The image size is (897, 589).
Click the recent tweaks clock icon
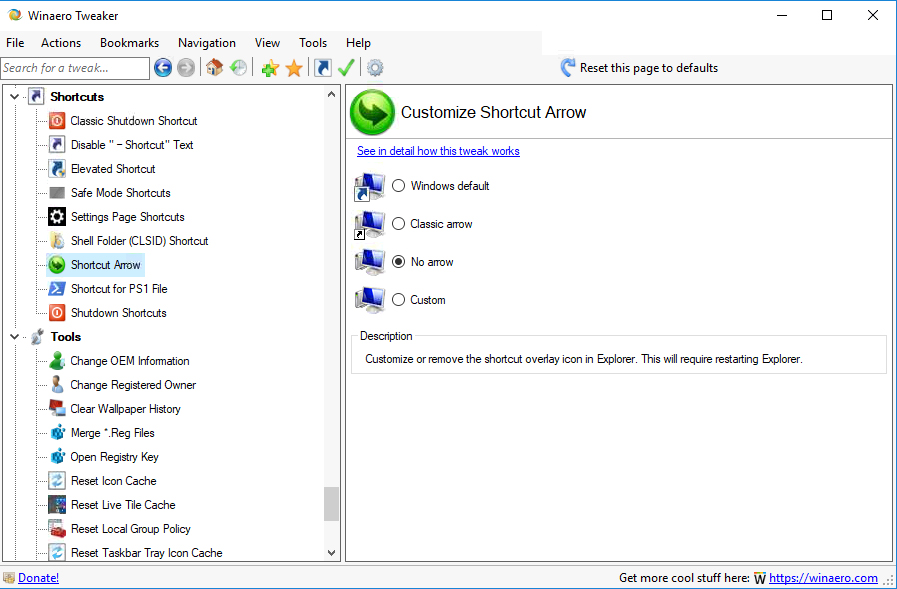(x=238, y=68)
